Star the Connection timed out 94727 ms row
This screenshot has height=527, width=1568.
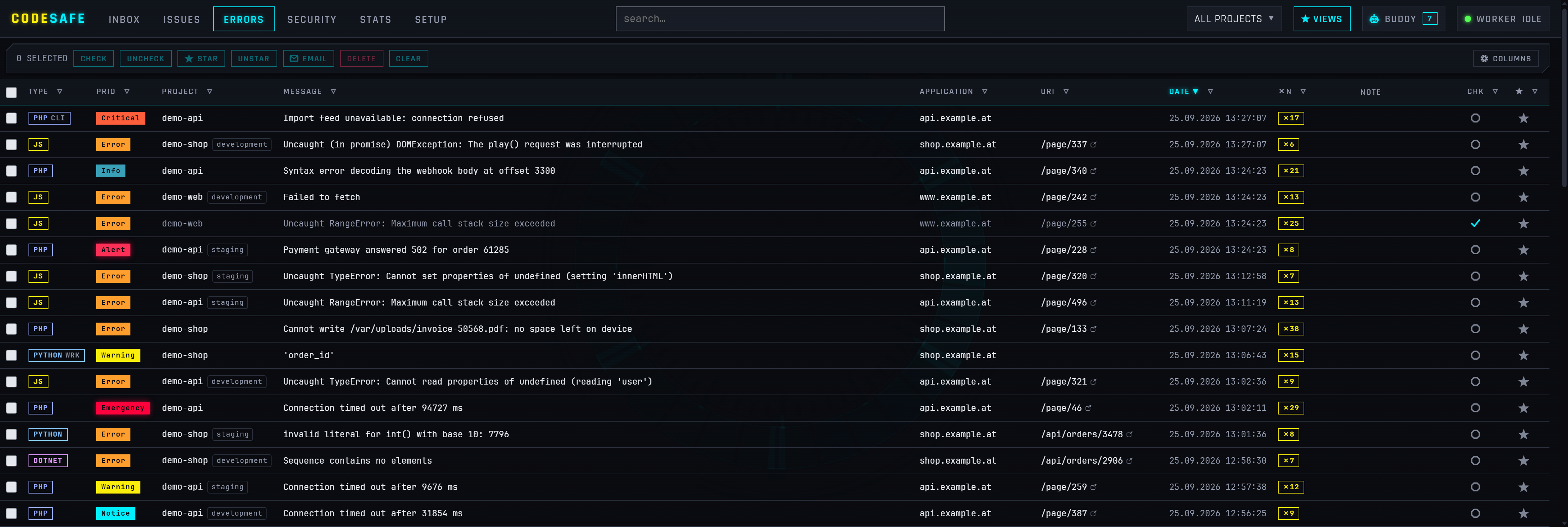(1523, 408)
